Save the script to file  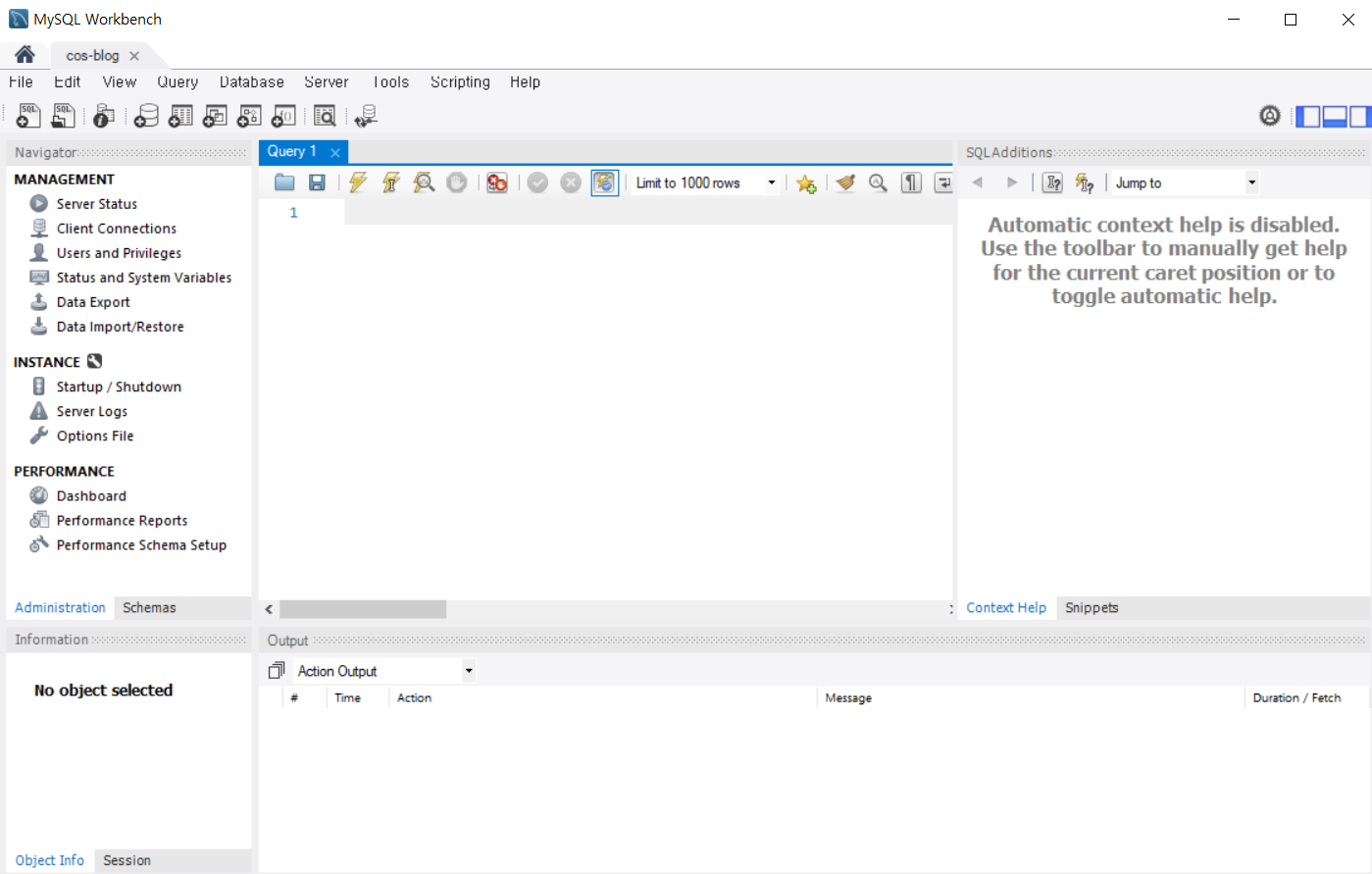click(x=317, y=182)
